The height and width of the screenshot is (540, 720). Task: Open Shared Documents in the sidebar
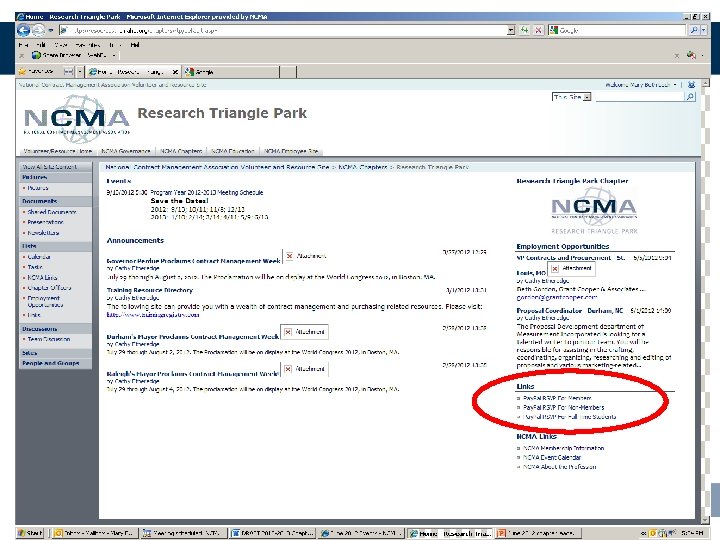click(52, 212)
